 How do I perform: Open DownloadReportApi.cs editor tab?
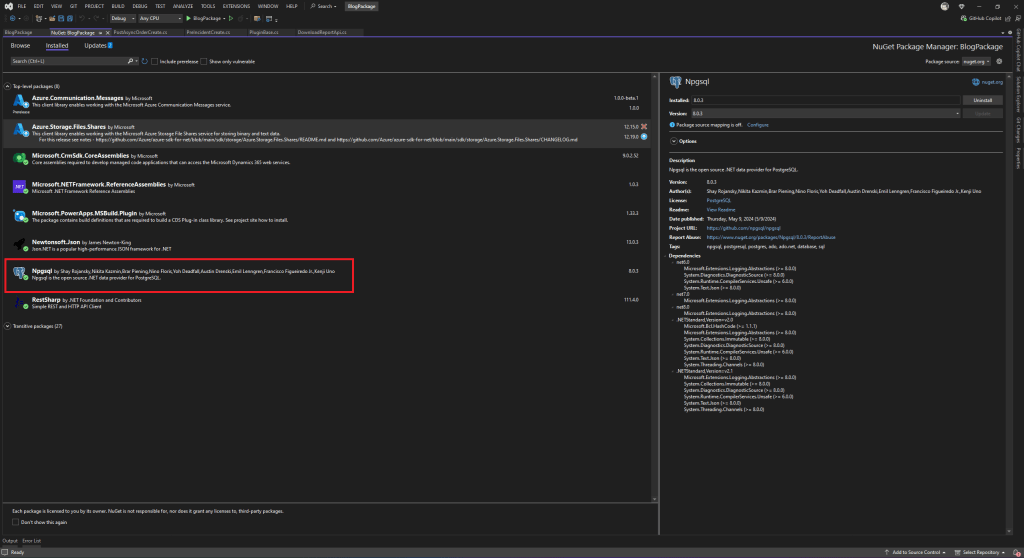point(322,32)
